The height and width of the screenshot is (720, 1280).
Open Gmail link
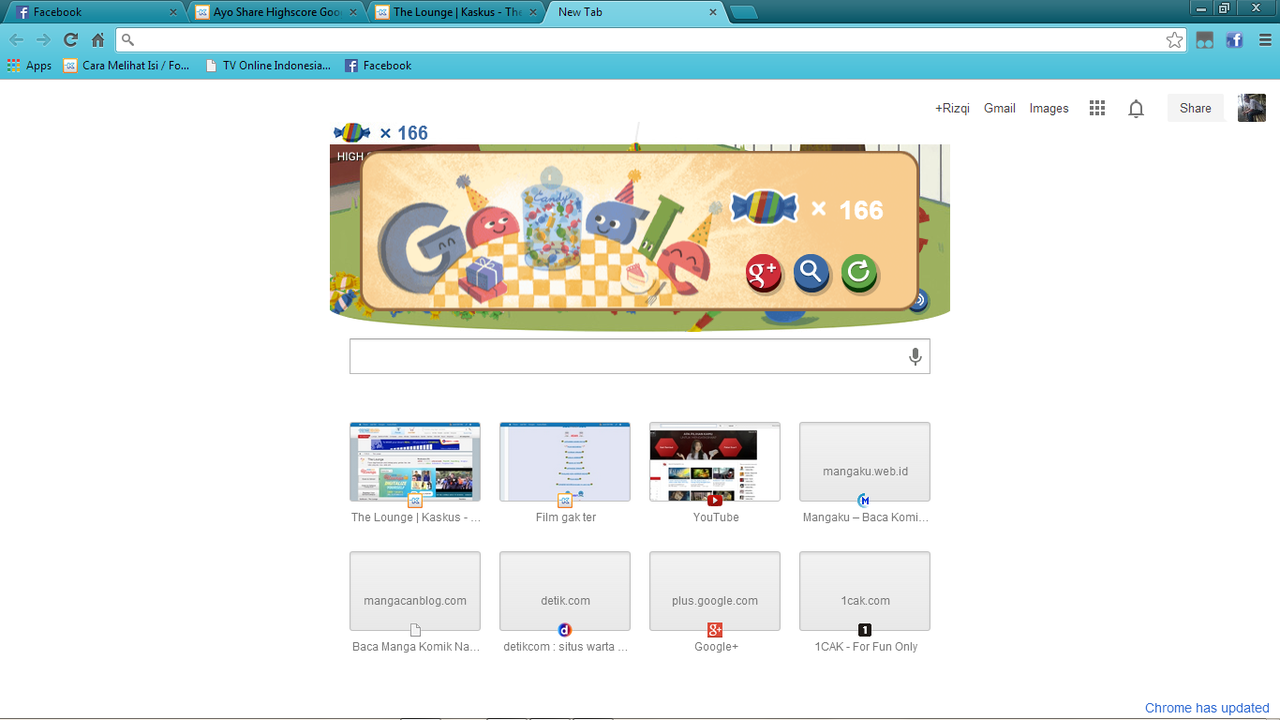pyautogui.click(x=999, y=108)
